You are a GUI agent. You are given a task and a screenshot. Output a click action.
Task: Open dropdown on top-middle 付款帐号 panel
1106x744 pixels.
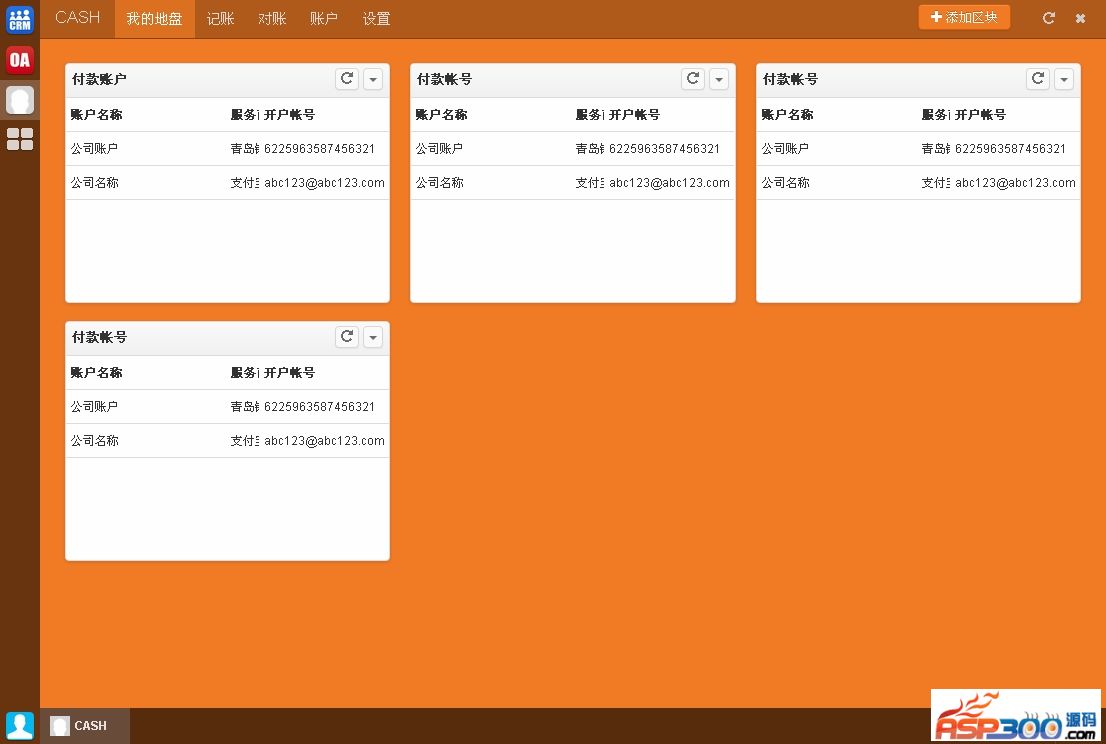(719, 80)
